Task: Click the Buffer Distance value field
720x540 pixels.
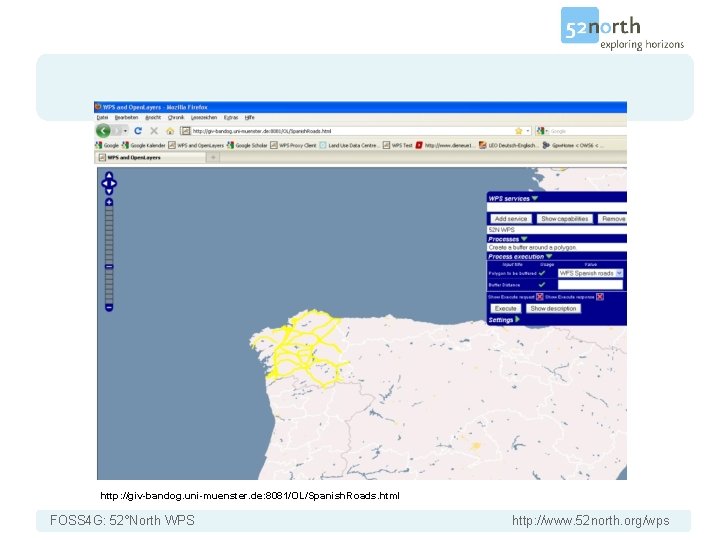Action: 590,285
